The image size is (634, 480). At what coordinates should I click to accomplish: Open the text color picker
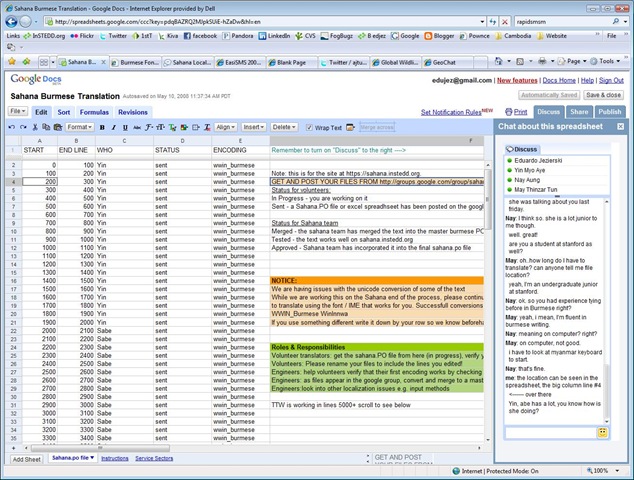(x=172, y=127)
